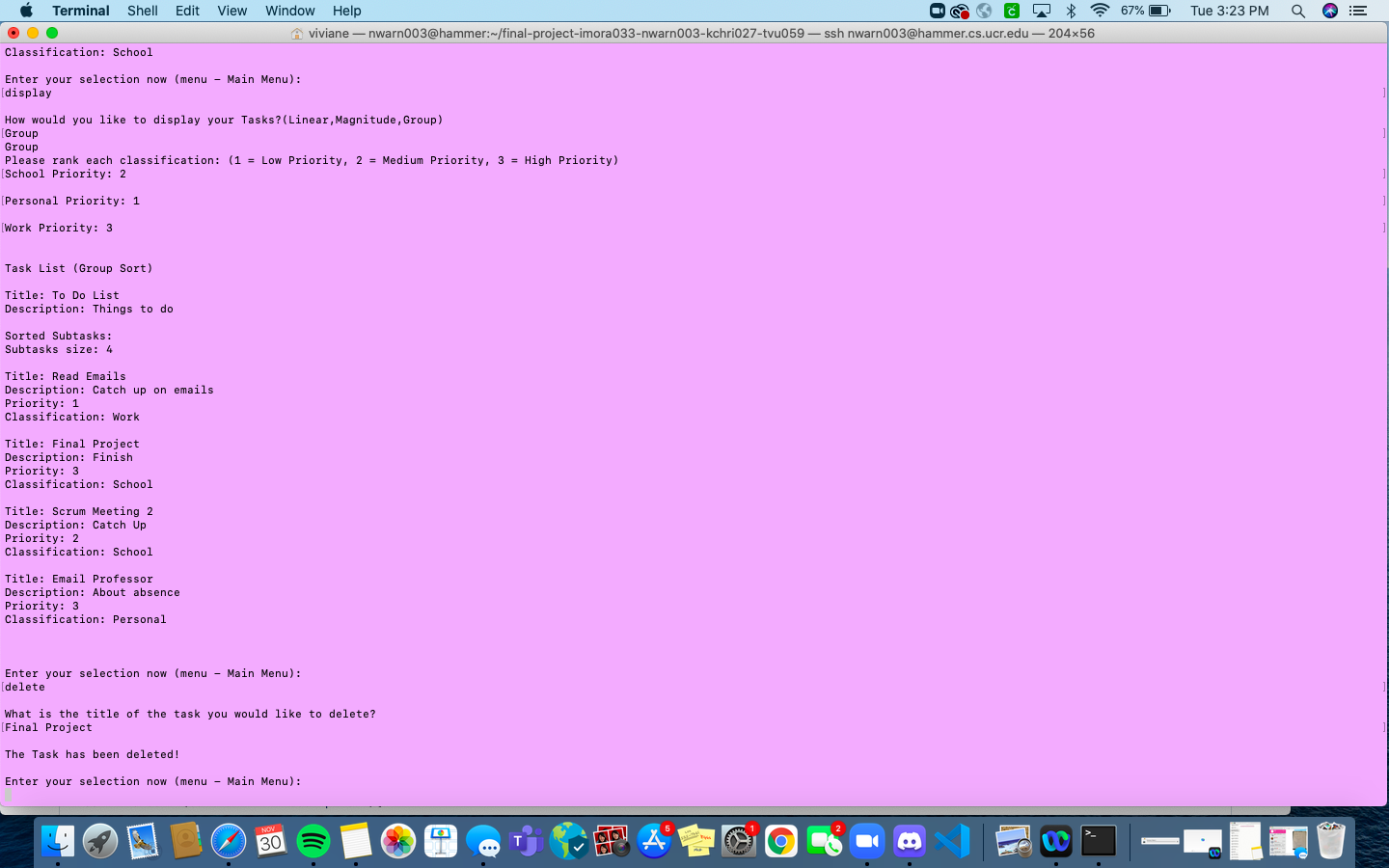Open Discord from the Dock

coord(909,841)
